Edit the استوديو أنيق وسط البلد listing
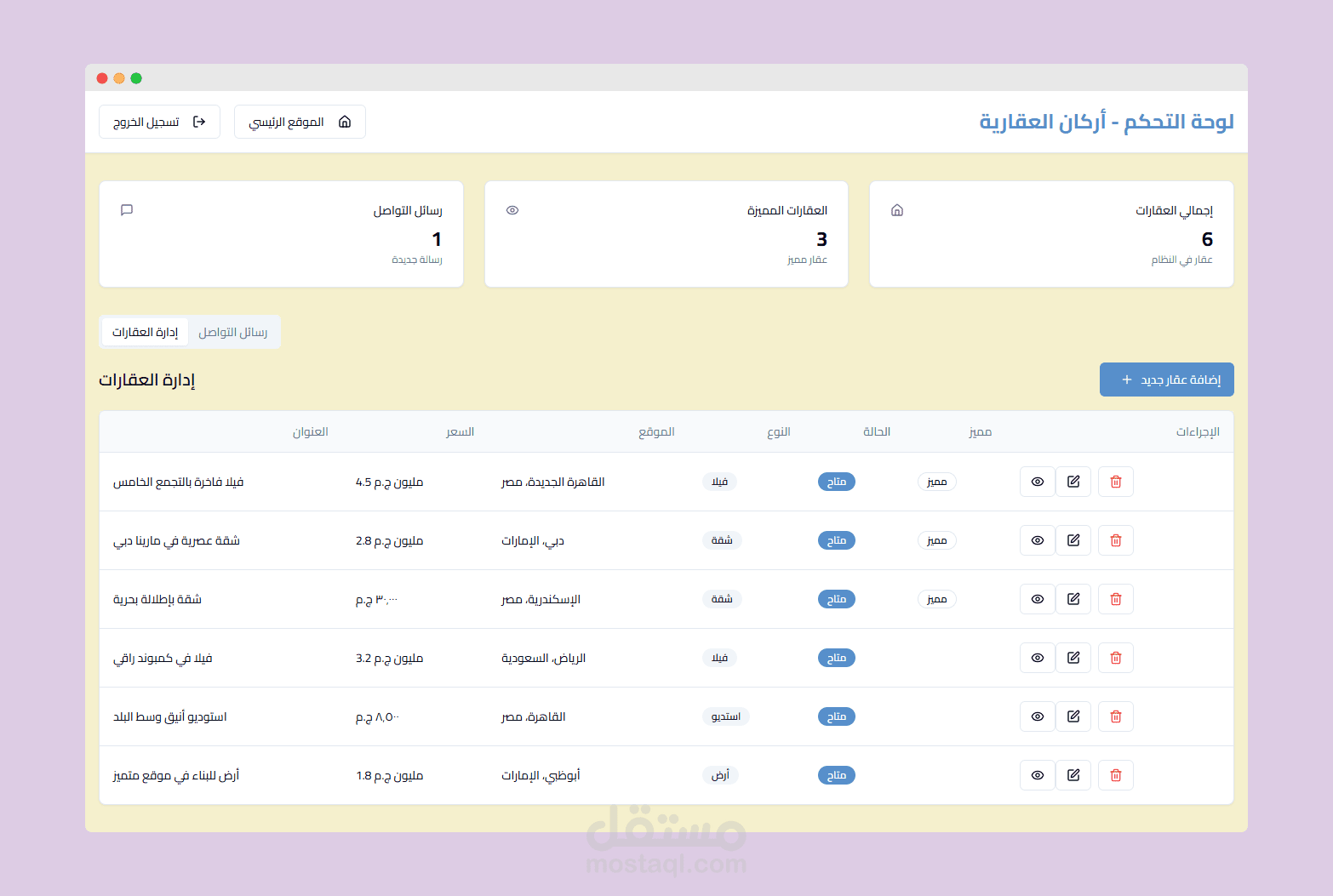 point(1073,716)
